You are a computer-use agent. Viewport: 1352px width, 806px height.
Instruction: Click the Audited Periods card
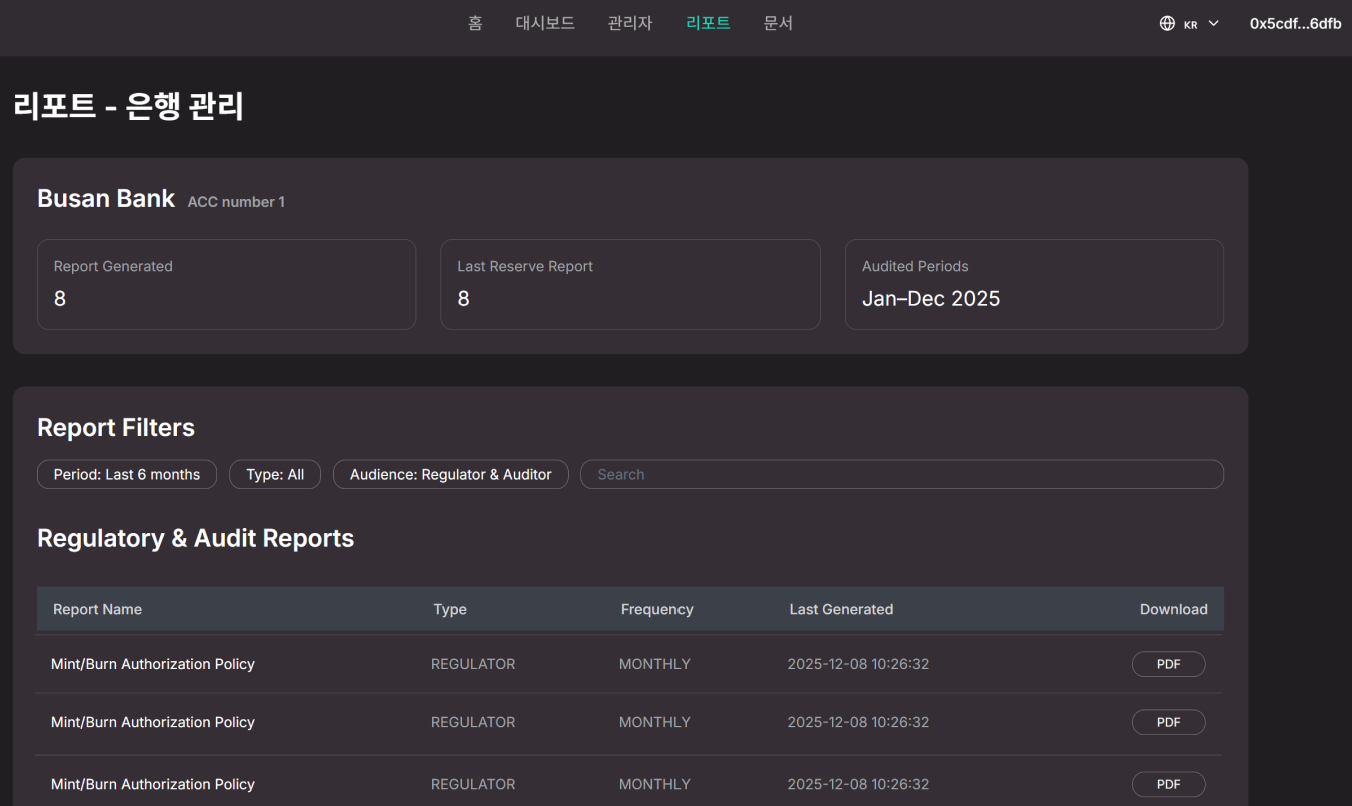tap(1034, 284)
